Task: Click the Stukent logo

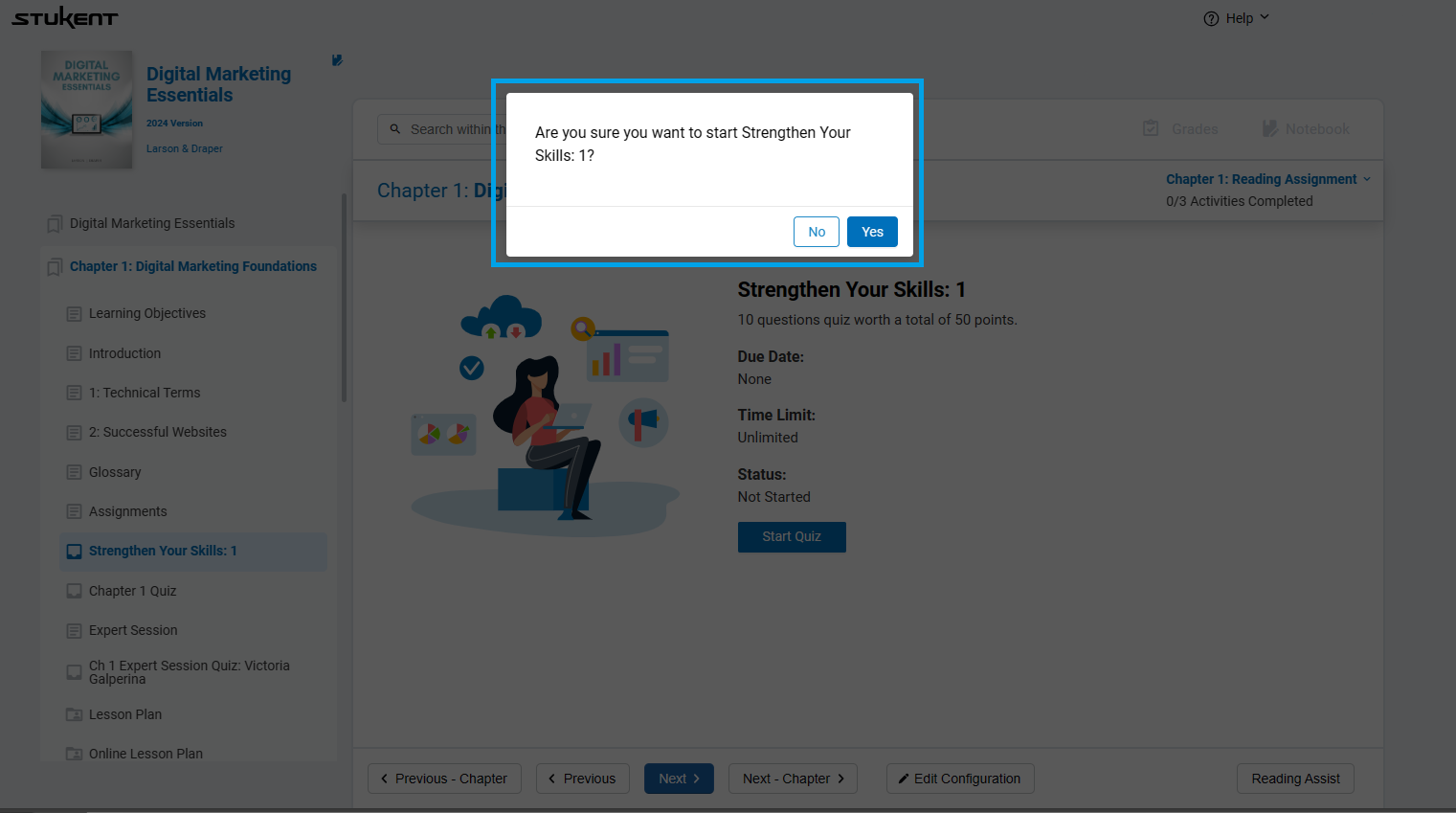Action: tap(64, 17)
